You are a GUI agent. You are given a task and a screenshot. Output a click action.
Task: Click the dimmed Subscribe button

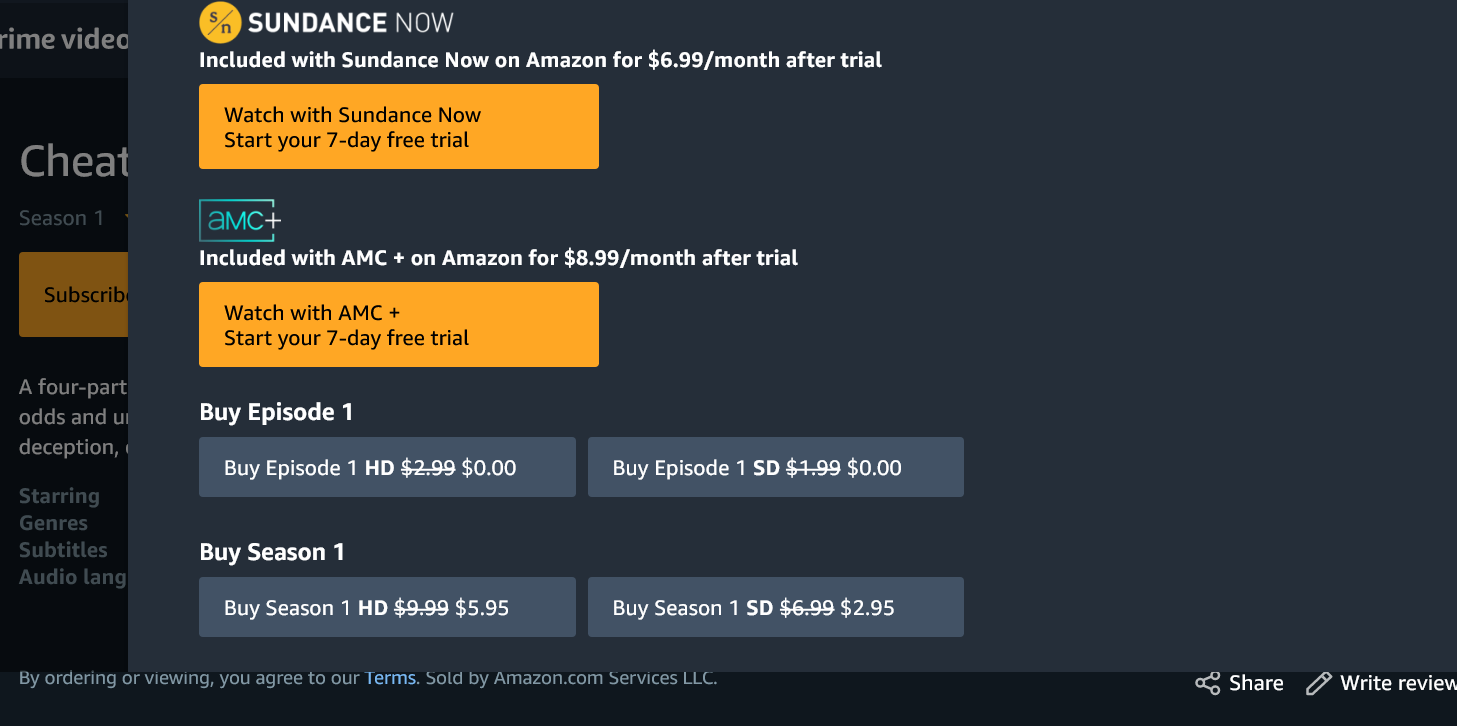click(x=74, y=295)
